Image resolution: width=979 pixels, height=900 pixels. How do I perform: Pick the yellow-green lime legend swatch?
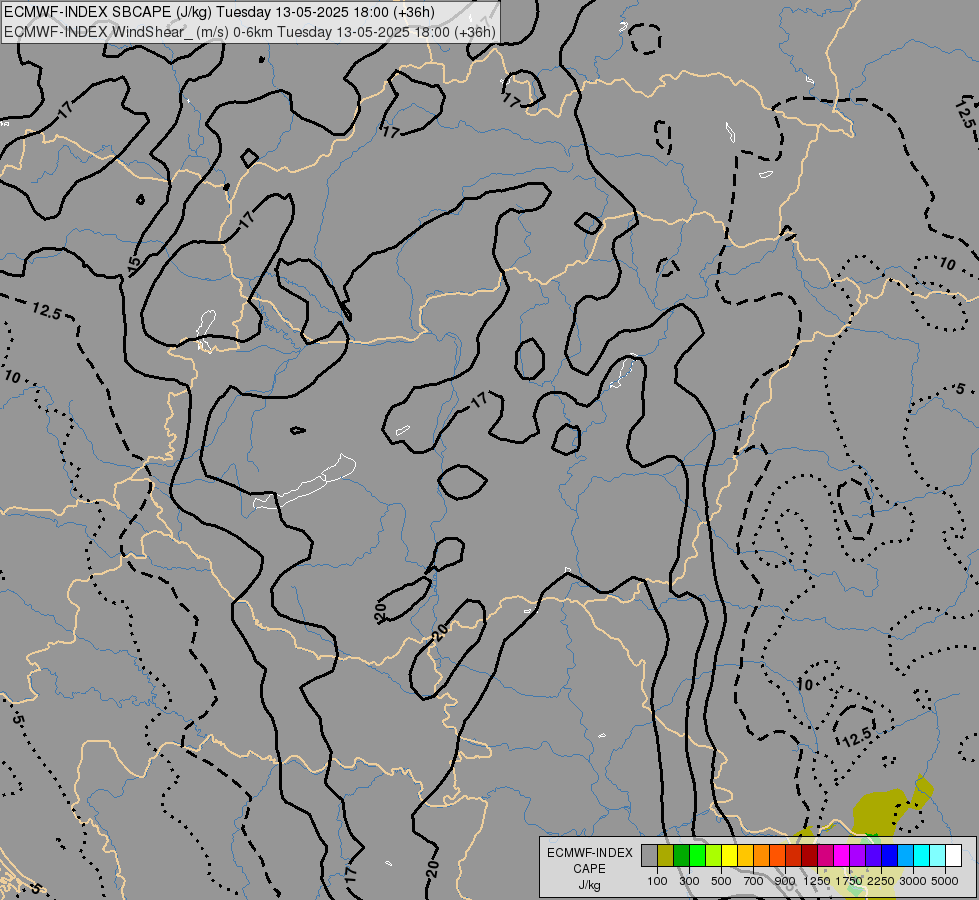tap(714, 855)
